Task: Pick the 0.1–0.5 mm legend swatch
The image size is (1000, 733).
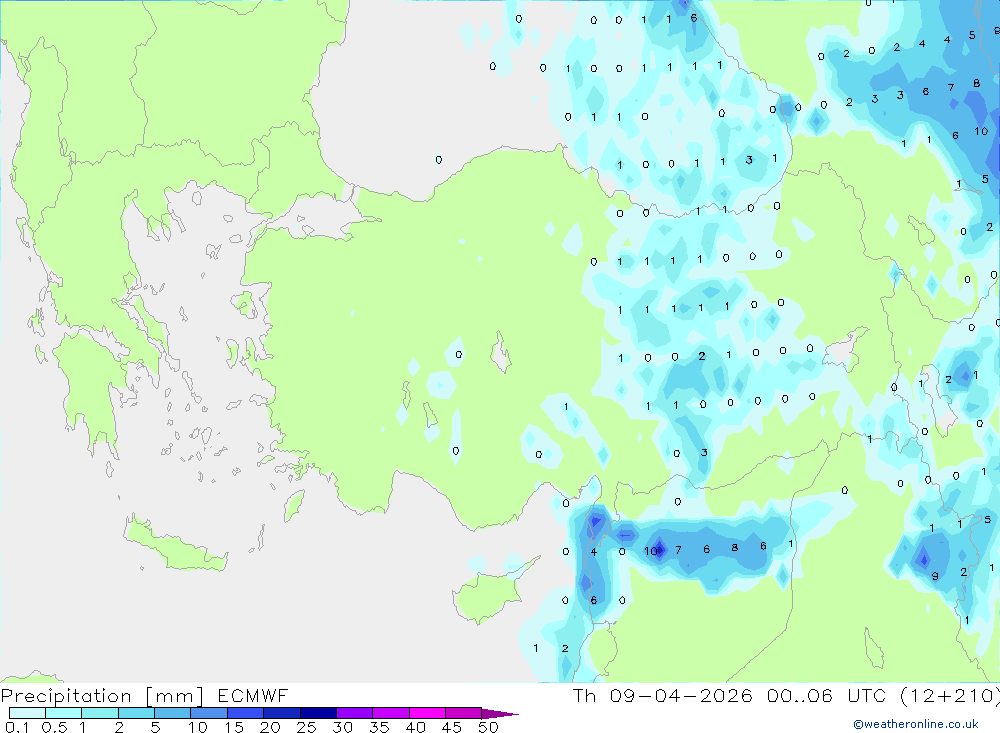Action: 27,713
